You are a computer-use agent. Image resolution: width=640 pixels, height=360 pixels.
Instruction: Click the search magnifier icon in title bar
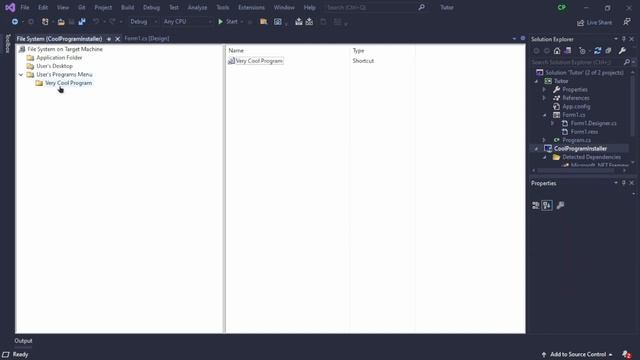[422, 7]
